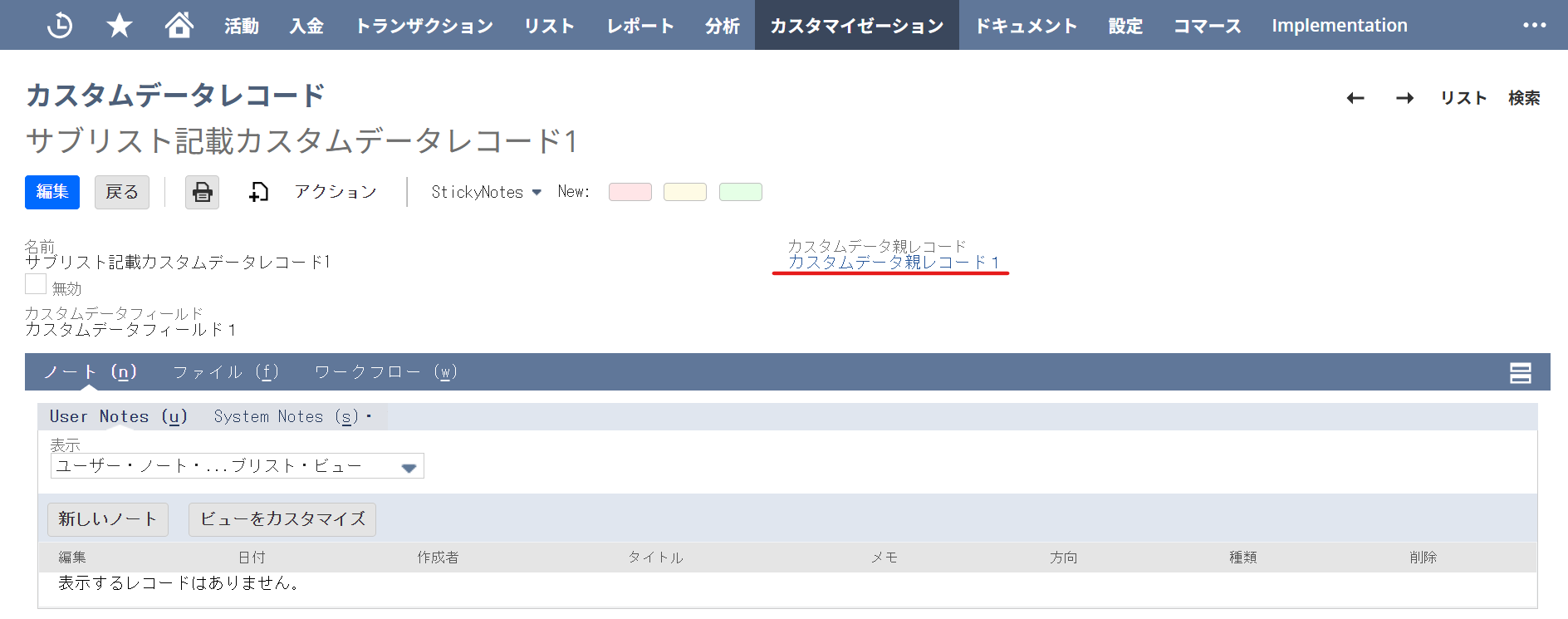Open the コマース menu
Image resolution: width=1568 pixels, height=619 pixels.
(x=1207, y=26)
